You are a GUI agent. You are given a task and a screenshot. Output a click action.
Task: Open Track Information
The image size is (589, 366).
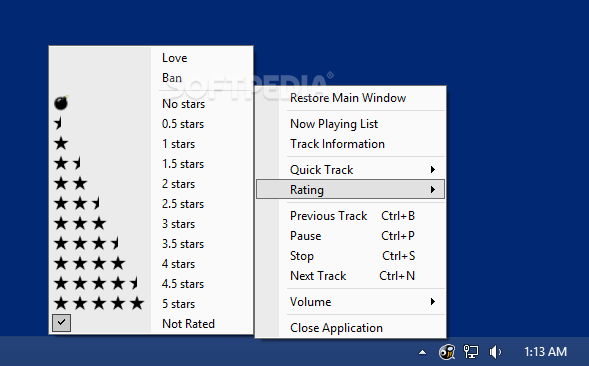click(337, 144)
